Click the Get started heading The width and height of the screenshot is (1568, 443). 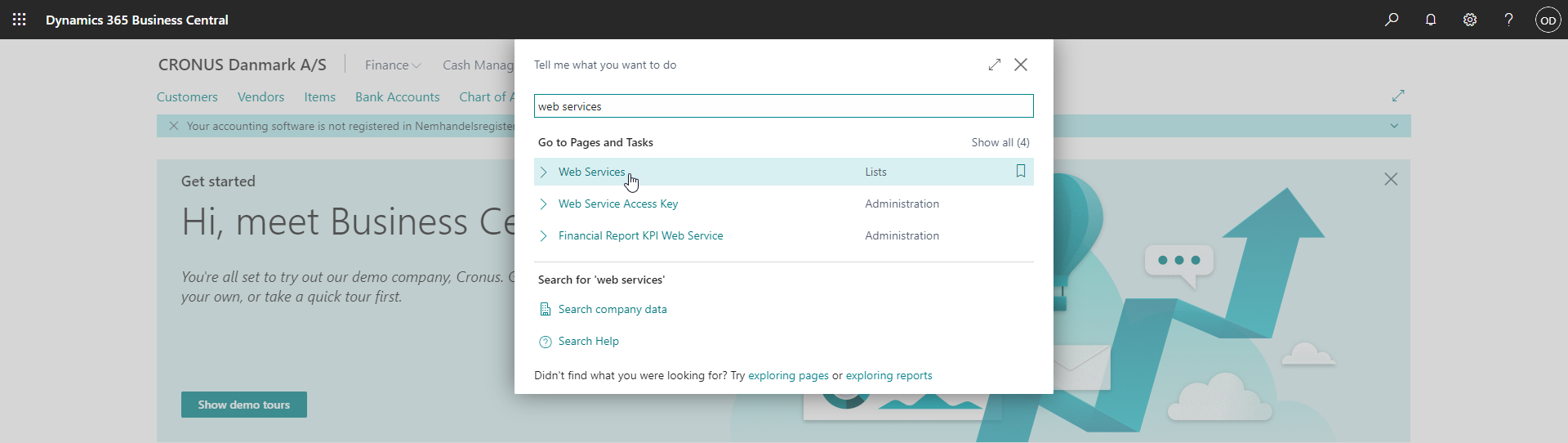[218, 181]
